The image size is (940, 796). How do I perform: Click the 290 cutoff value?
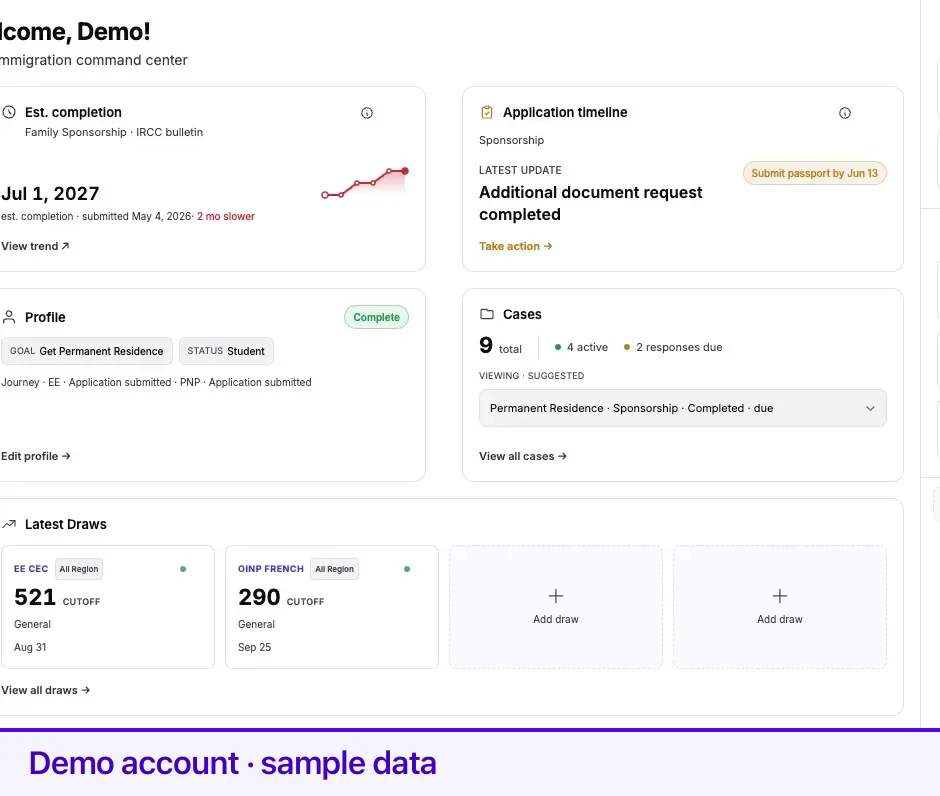tap(259, 597)
